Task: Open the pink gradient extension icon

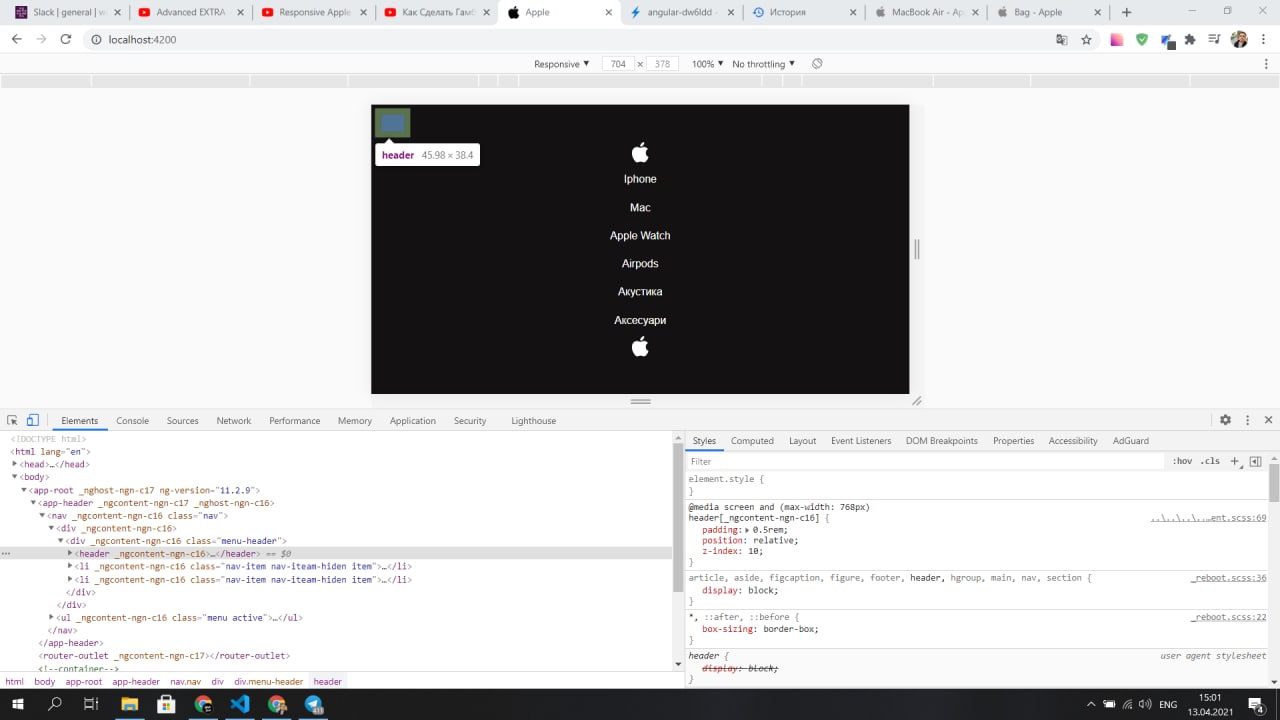Action: coord(1117,40)
